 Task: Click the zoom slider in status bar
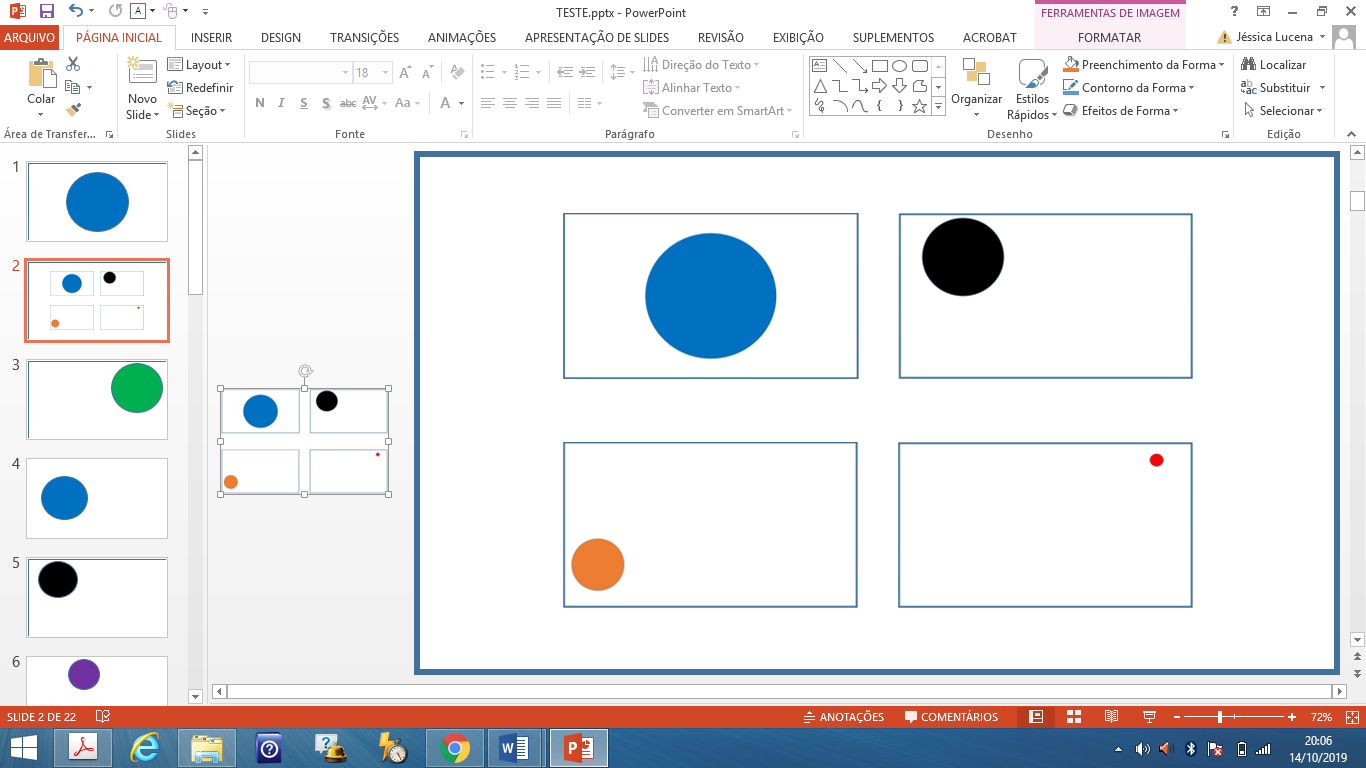coord(1220,717)
